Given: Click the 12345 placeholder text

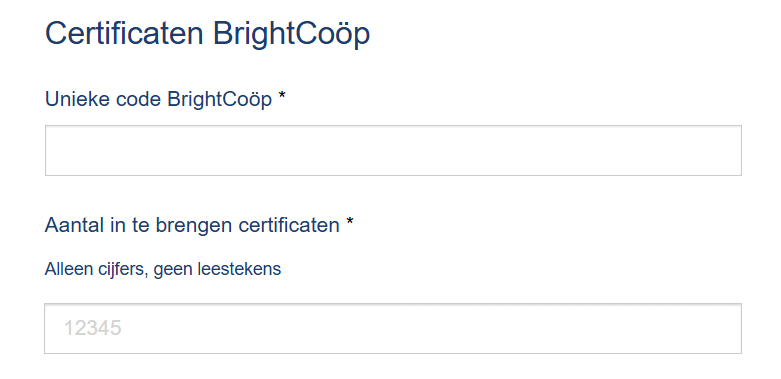Looking at the screenshot, I should coord(93,328).
